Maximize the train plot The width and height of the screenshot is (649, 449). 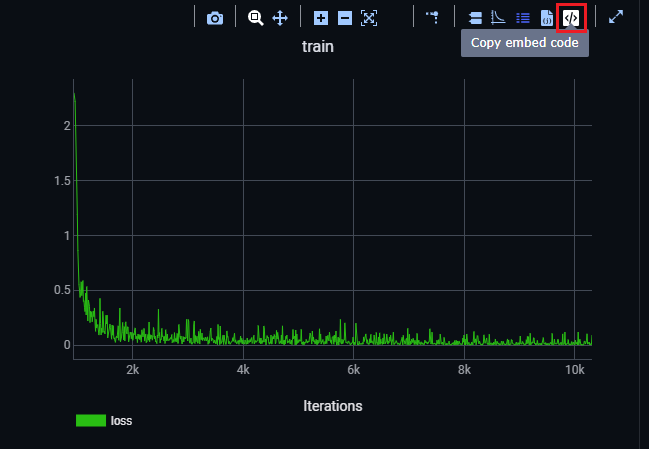tap(616, 17)
